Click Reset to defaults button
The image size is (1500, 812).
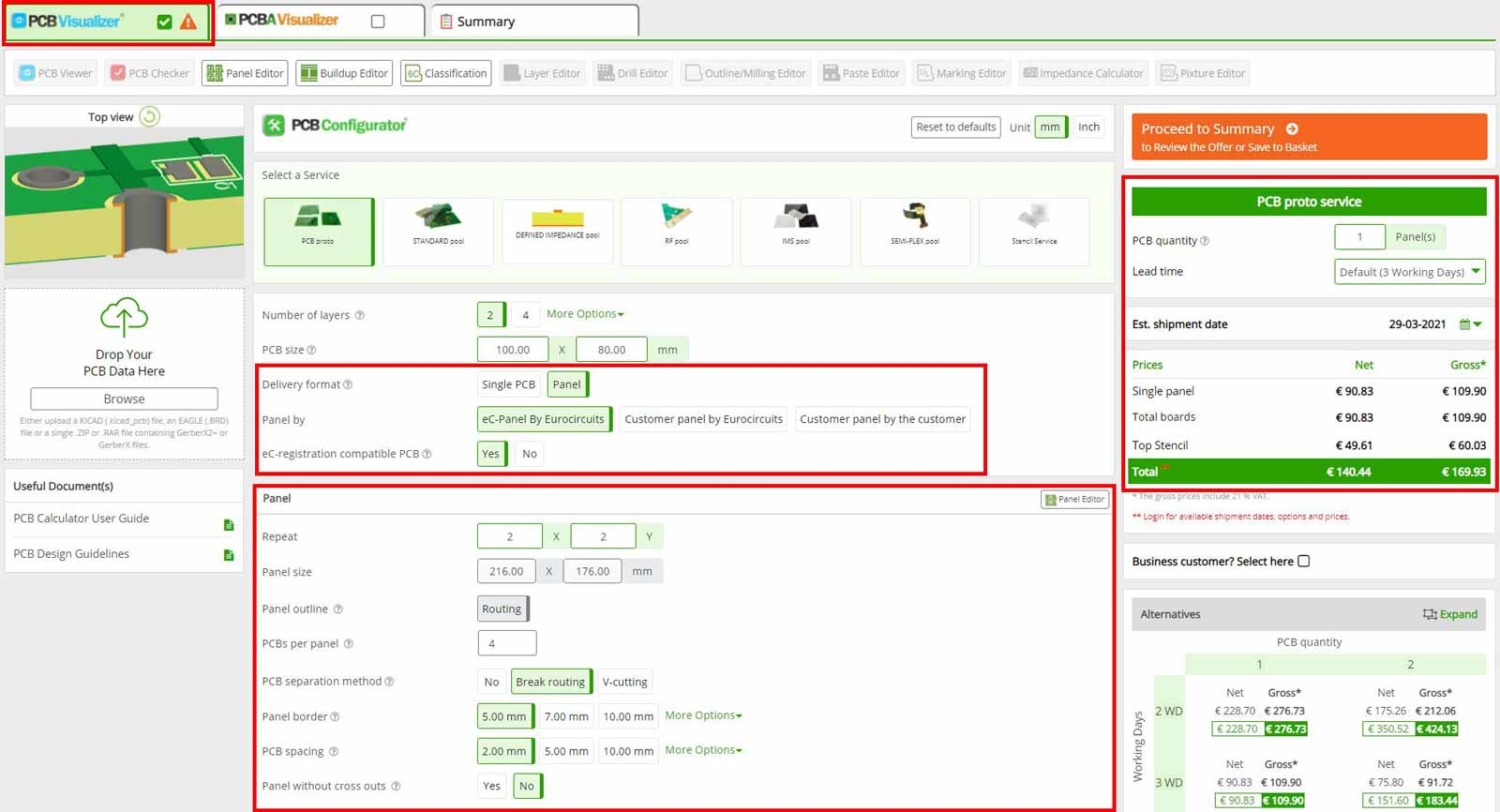point(956,127)
